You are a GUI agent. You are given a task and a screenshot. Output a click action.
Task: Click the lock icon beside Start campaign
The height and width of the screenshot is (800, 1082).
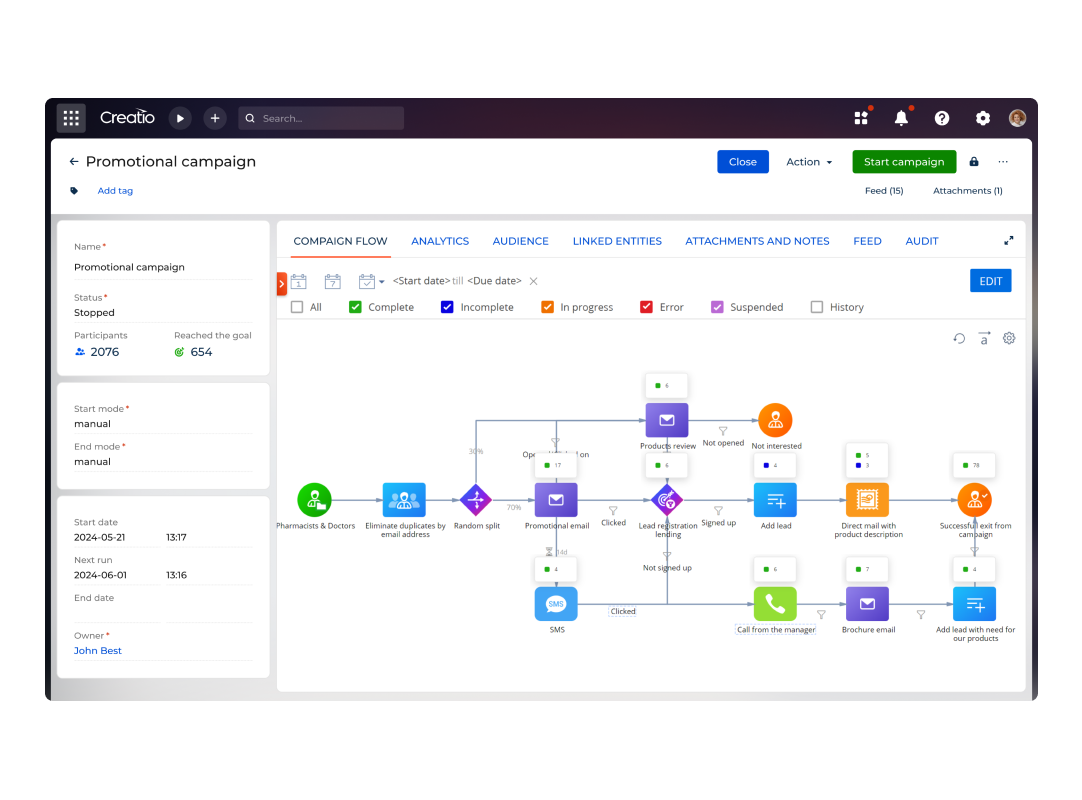[974, 162]
